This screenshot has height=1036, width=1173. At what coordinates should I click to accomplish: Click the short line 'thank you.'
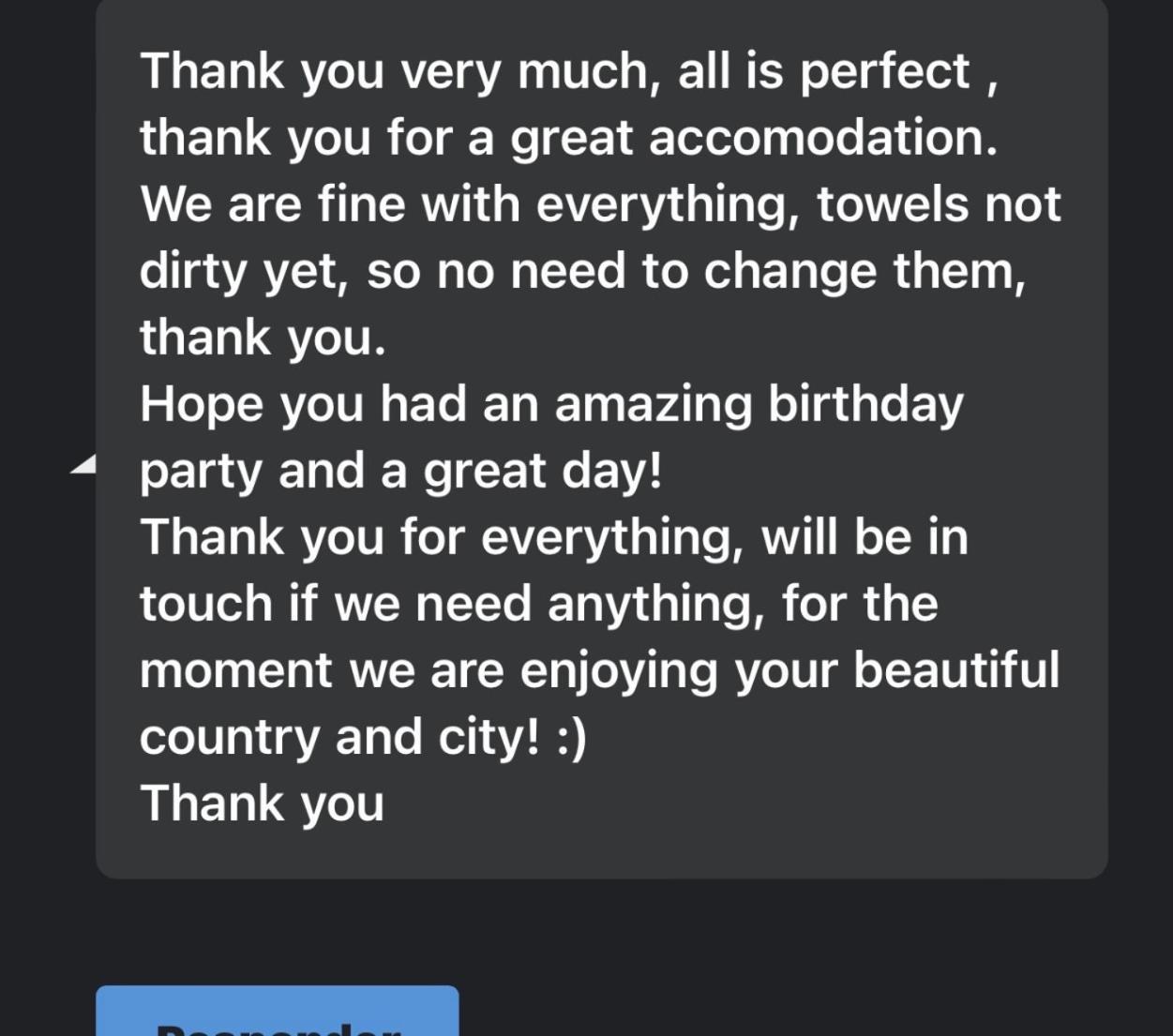point(263,338)
